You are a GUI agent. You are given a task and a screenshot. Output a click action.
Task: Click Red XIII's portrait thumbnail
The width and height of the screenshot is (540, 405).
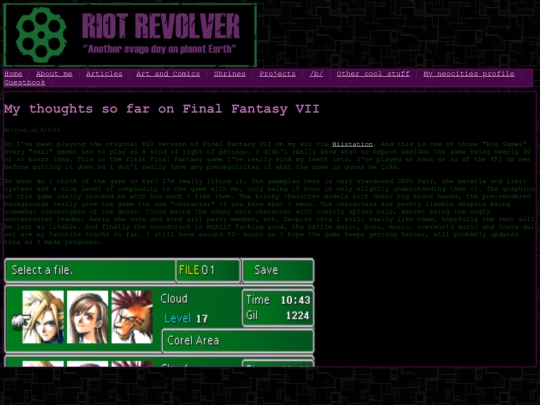click(132, 317)
